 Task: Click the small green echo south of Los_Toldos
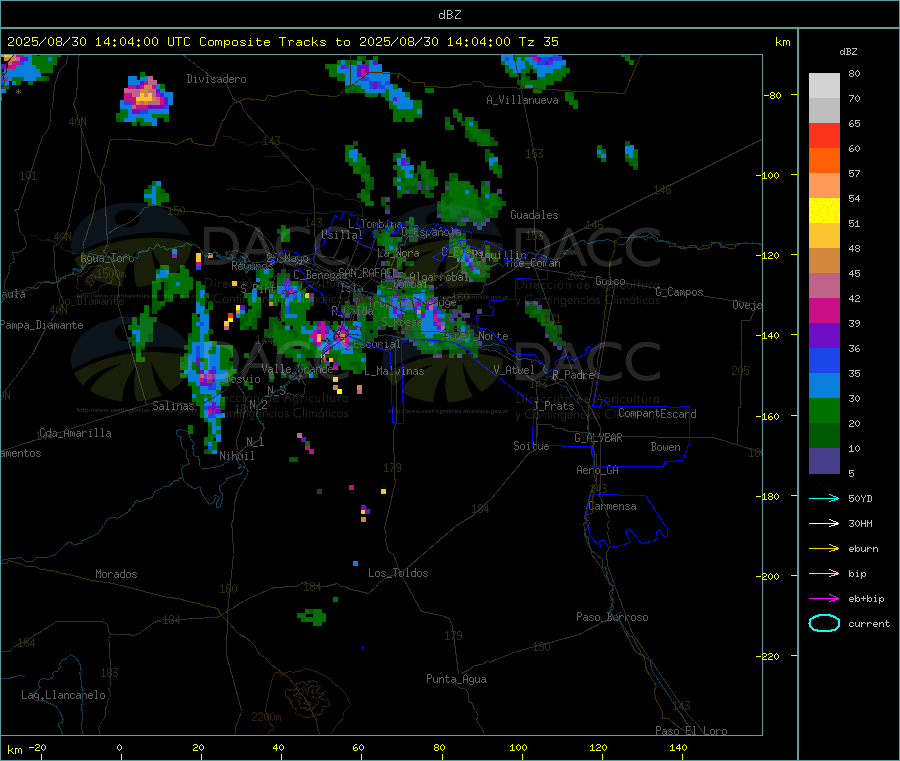point(312,618)
